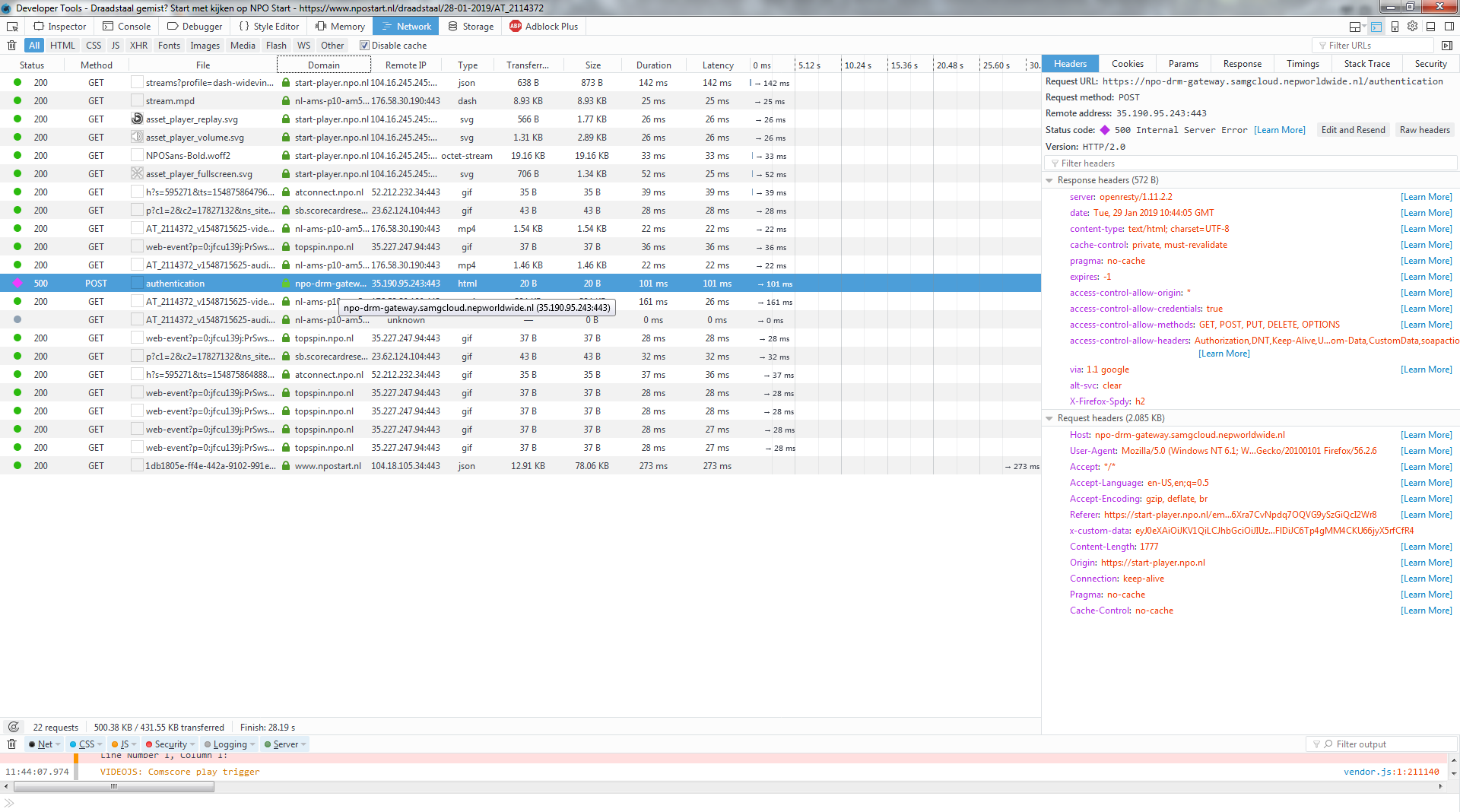Open the Logging console filter dropdown
This screenshot has height=812, width=1460.
230,744
